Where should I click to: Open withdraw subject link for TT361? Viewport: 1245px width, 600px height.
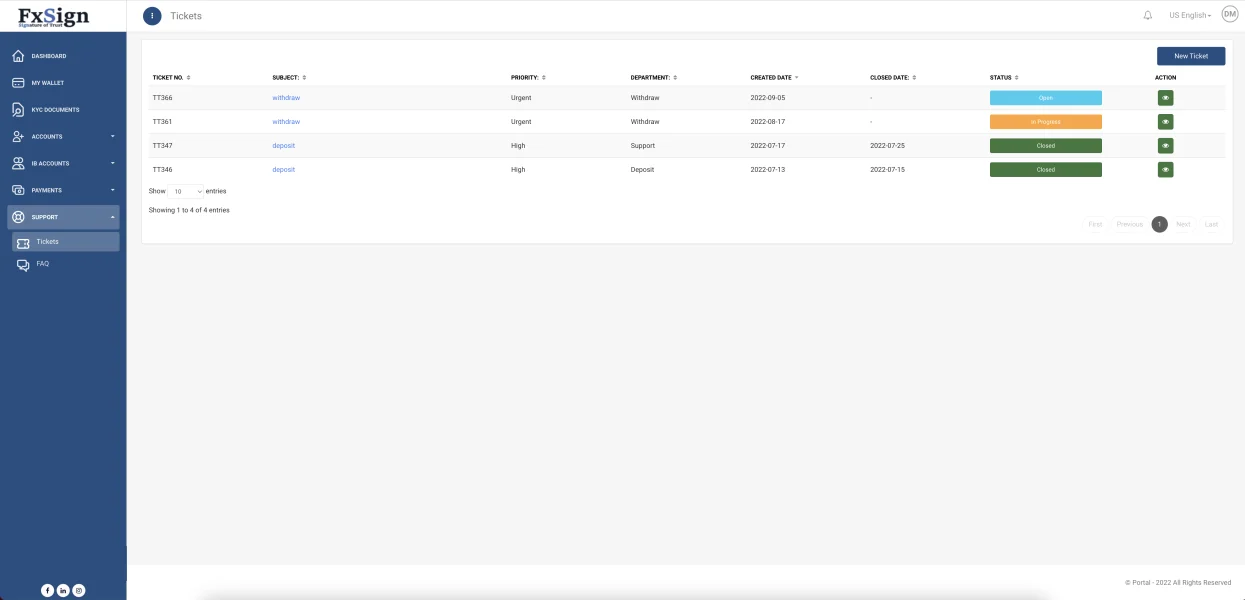click(x=286, y=122)
